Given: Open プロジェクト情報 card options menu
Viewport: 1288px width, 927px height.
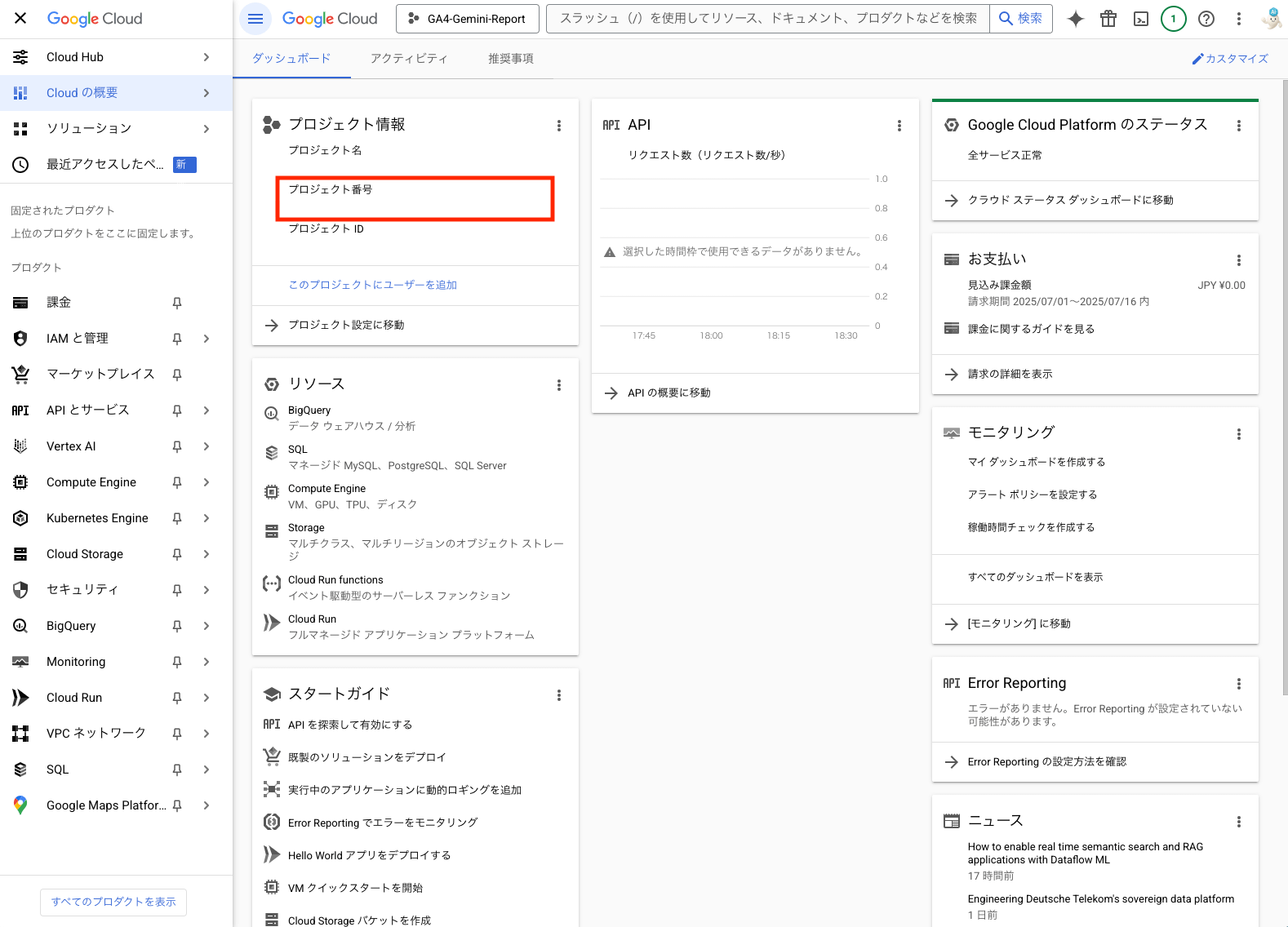Looking at the screenshot, I should click(x=559, y=126).
